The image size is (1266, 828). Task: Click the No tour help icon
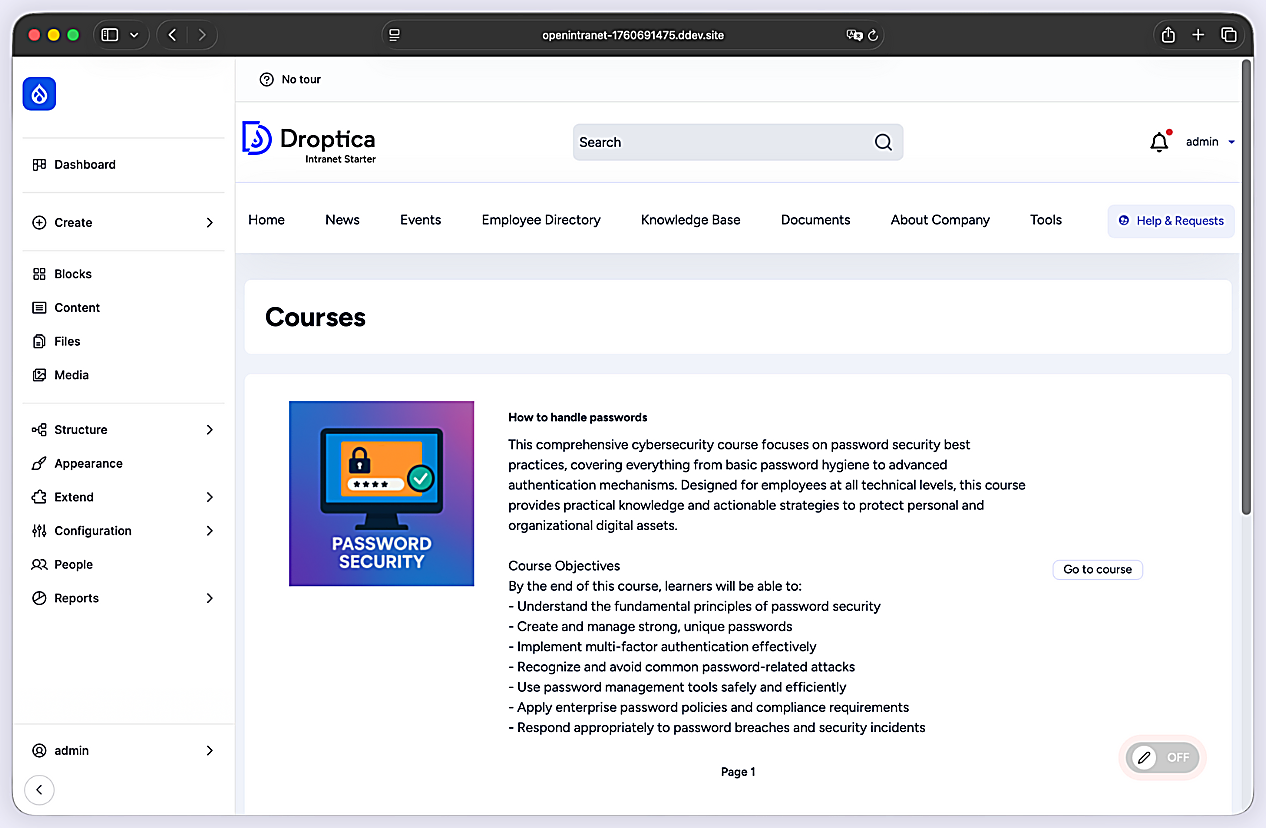266,80
